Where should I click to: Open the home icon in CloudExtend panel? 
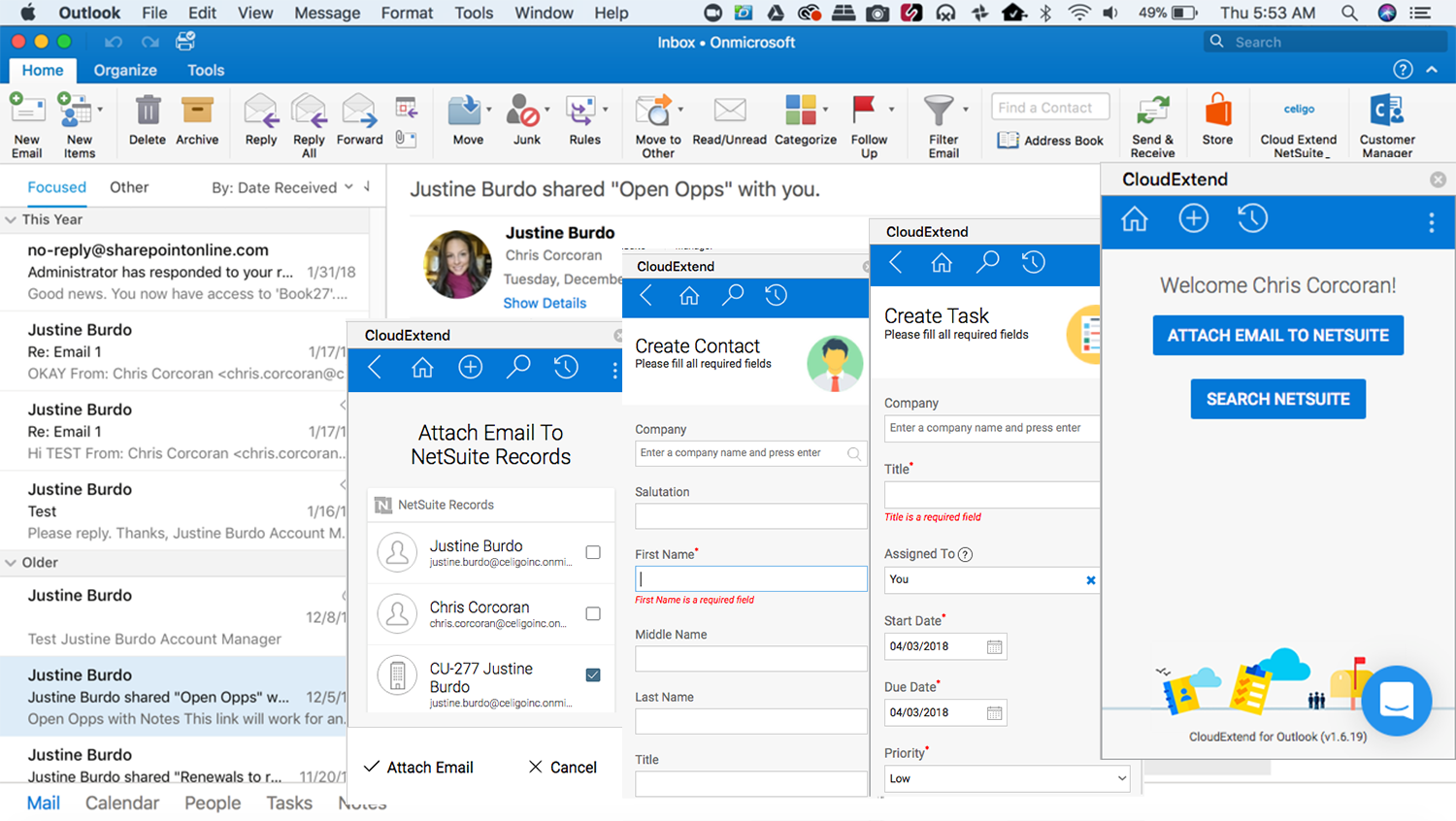tap(1134, 219)
